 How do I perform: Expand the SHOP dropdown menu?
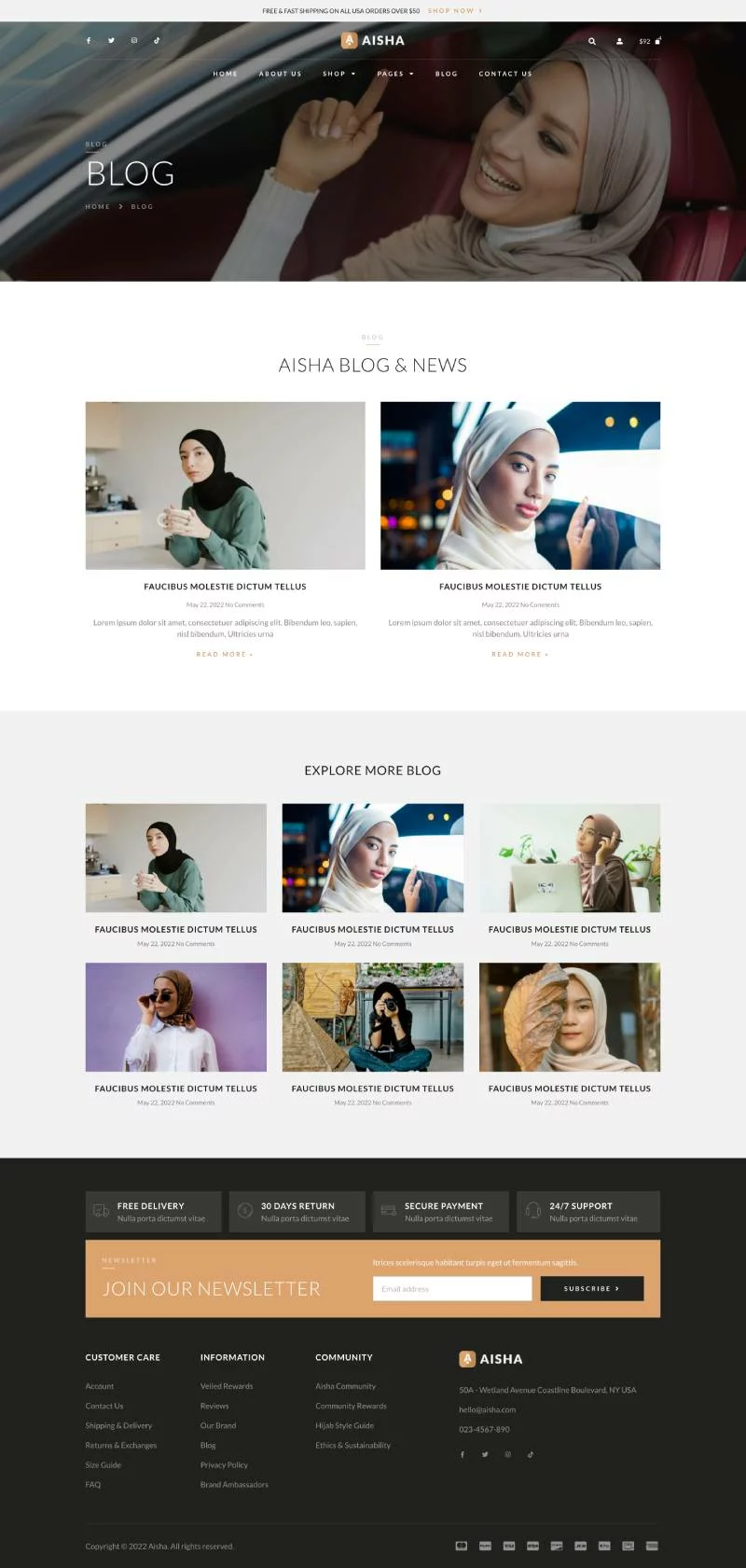pos(339,74)
